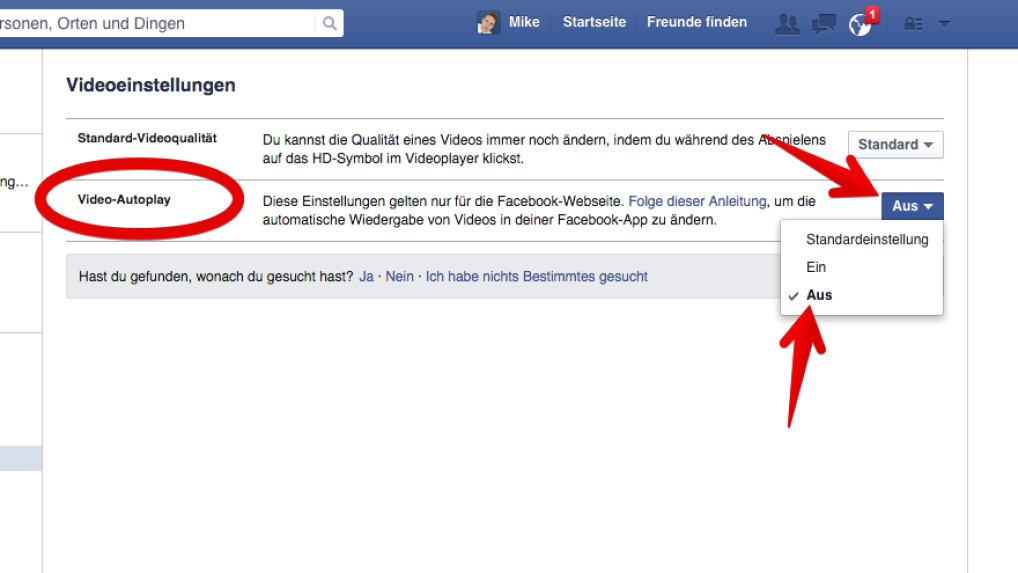Open the privacy shortcuts lock icon
1018x573 pixels.
pyautogui.click(x=913, y=24)
